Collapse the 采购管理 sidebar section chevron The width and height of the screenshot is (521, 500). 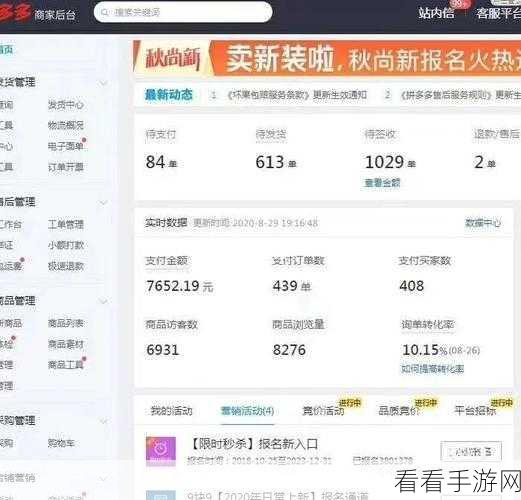[x=103, y=421]
